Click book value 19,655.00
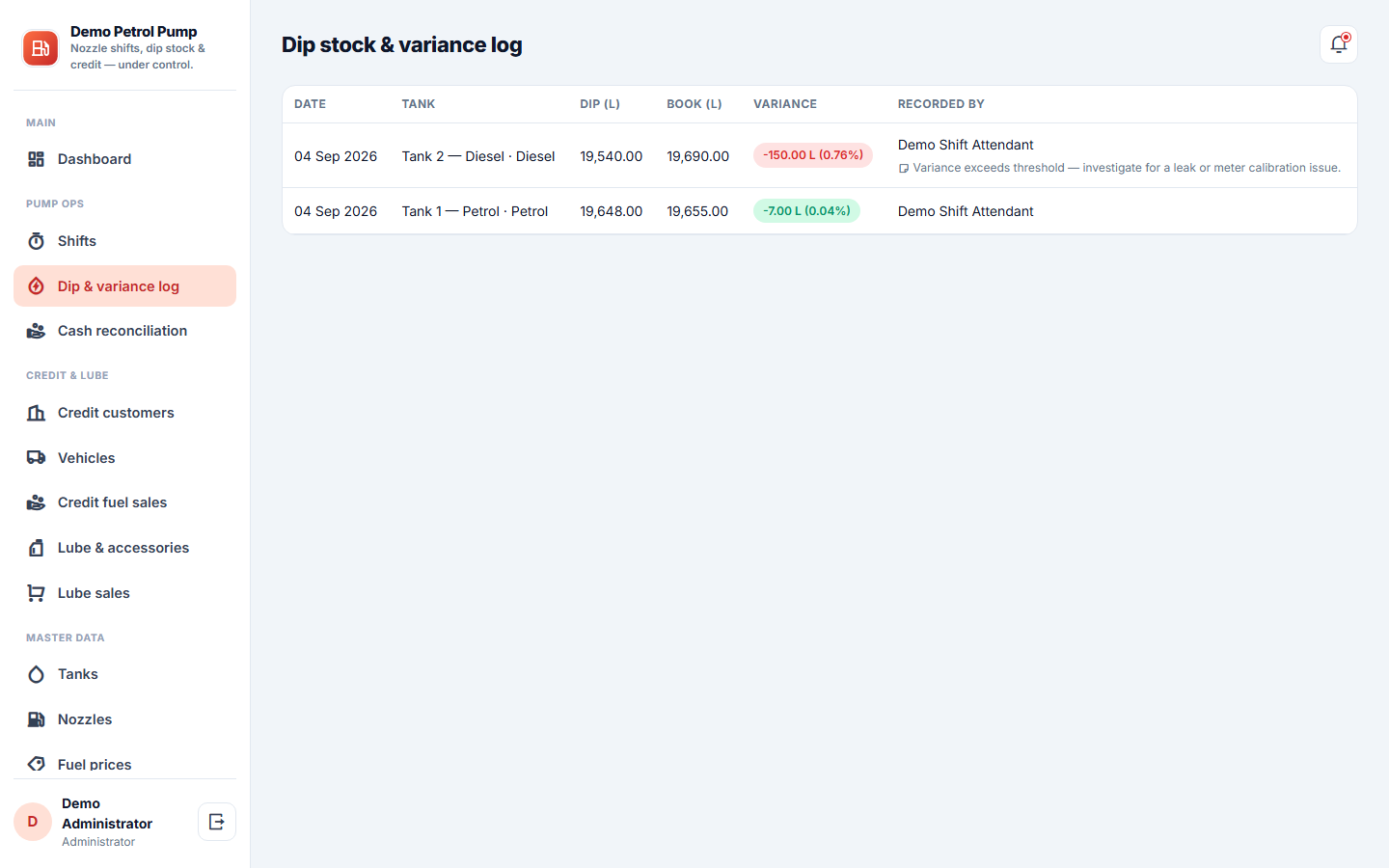The image size is (1389, 868). click(x=697, y=211)
